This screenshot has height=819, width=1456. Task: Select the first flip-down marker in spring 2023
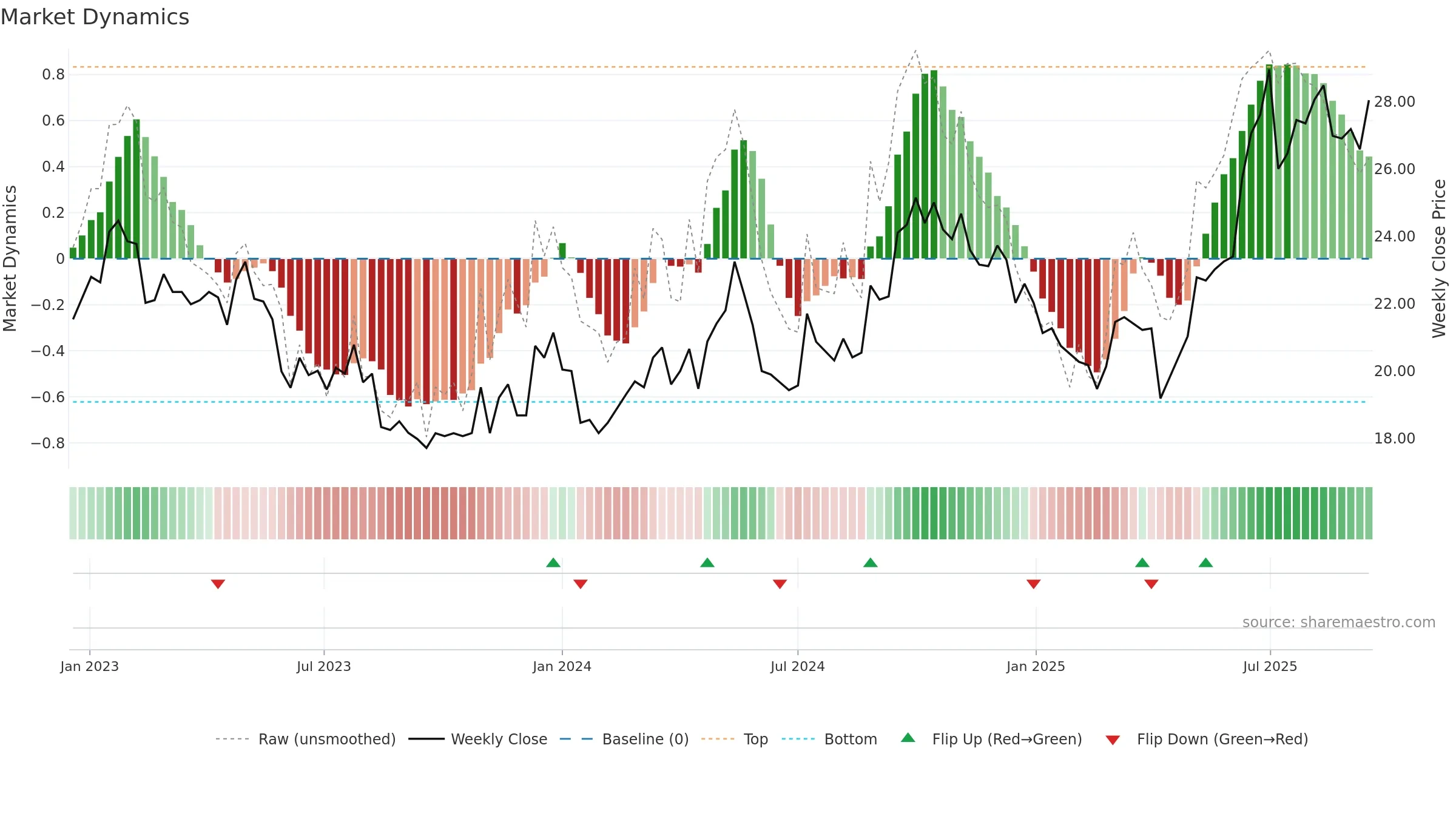218,584
